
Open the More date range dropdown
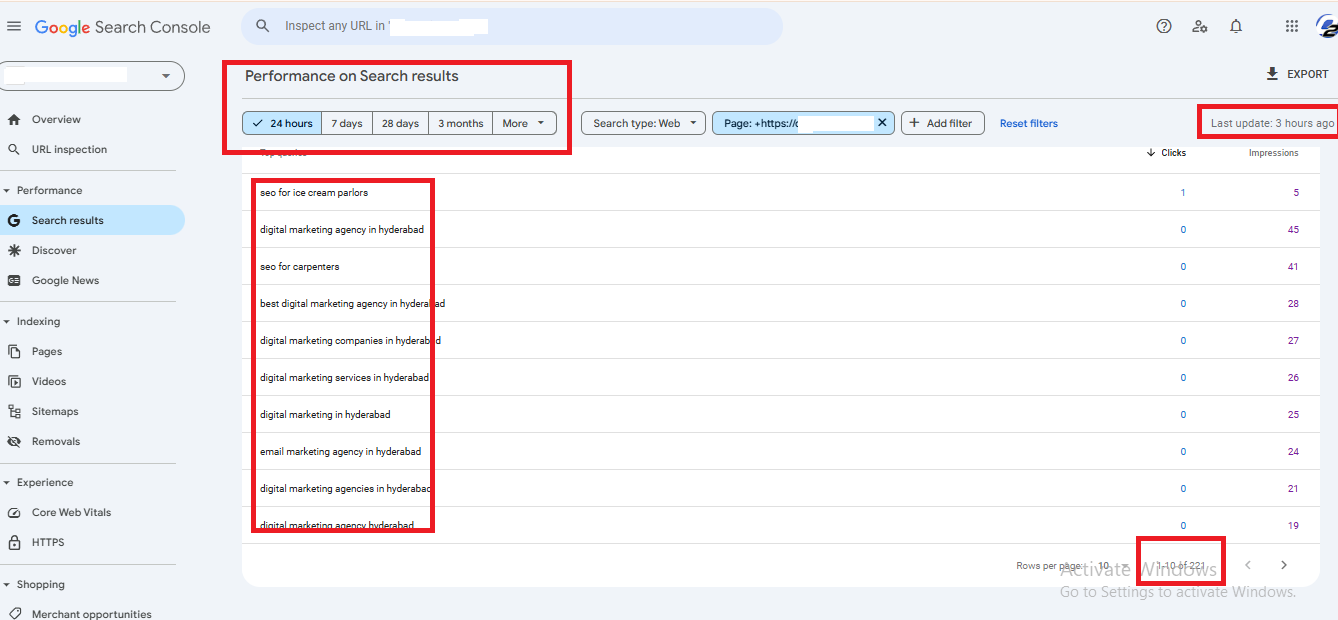point(524,123)
